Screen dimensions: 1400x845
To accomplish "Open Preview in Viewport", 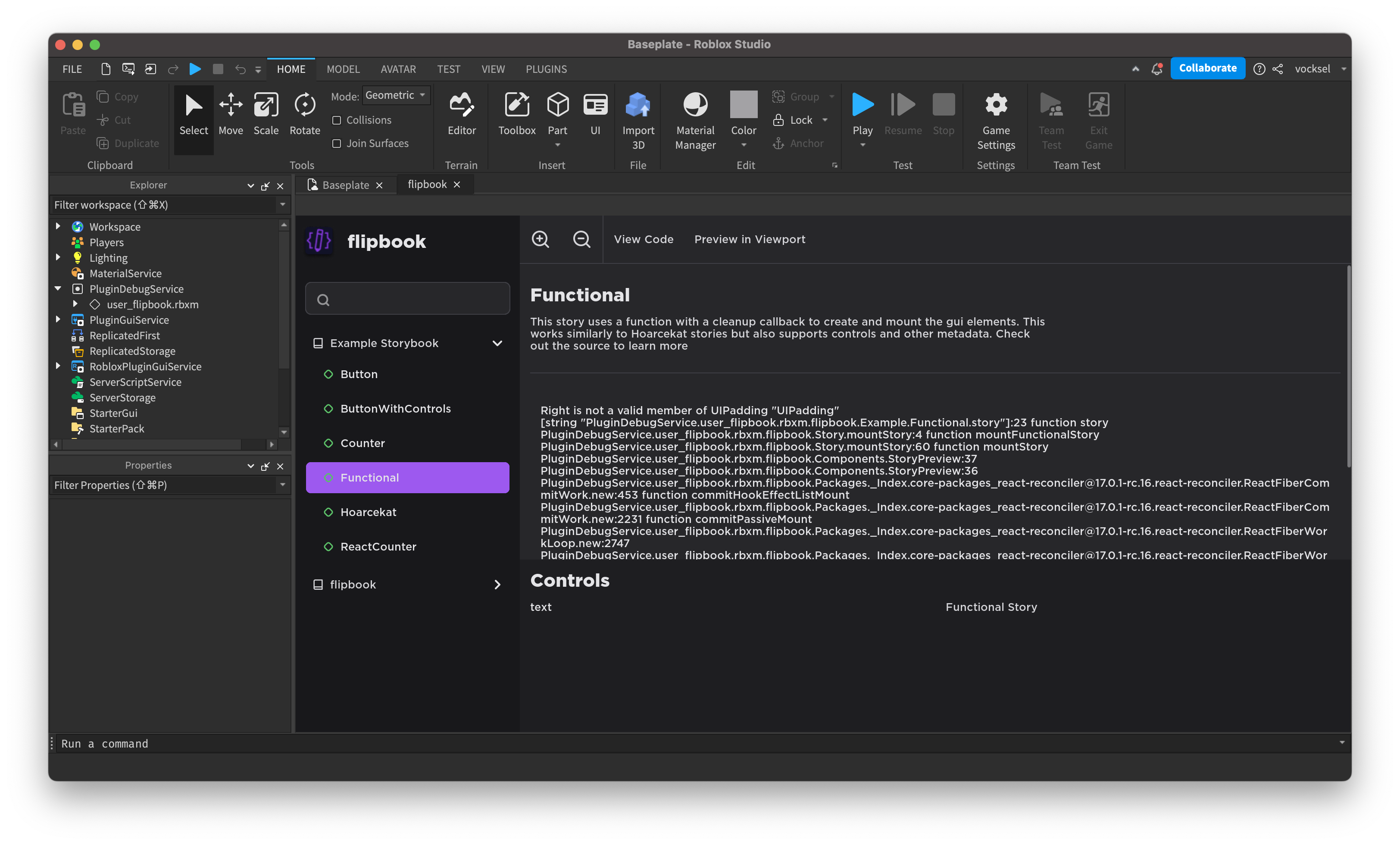I will click(750, 239).
